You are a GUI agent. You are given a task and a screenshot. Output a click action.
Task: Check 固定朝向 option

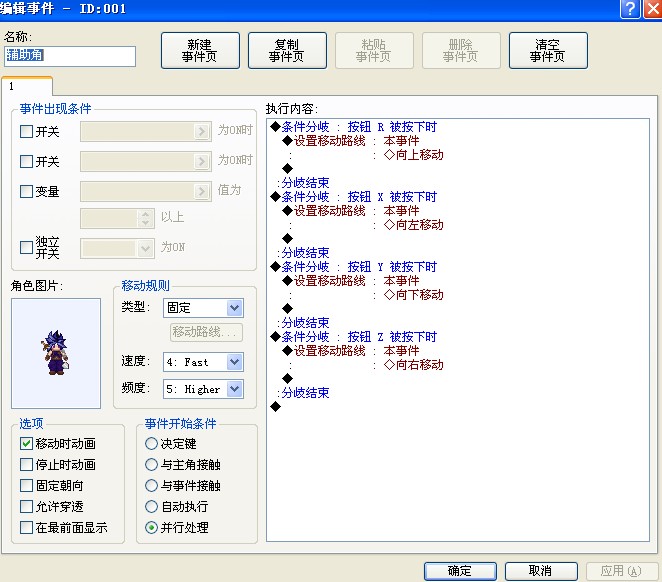(26, 485)
